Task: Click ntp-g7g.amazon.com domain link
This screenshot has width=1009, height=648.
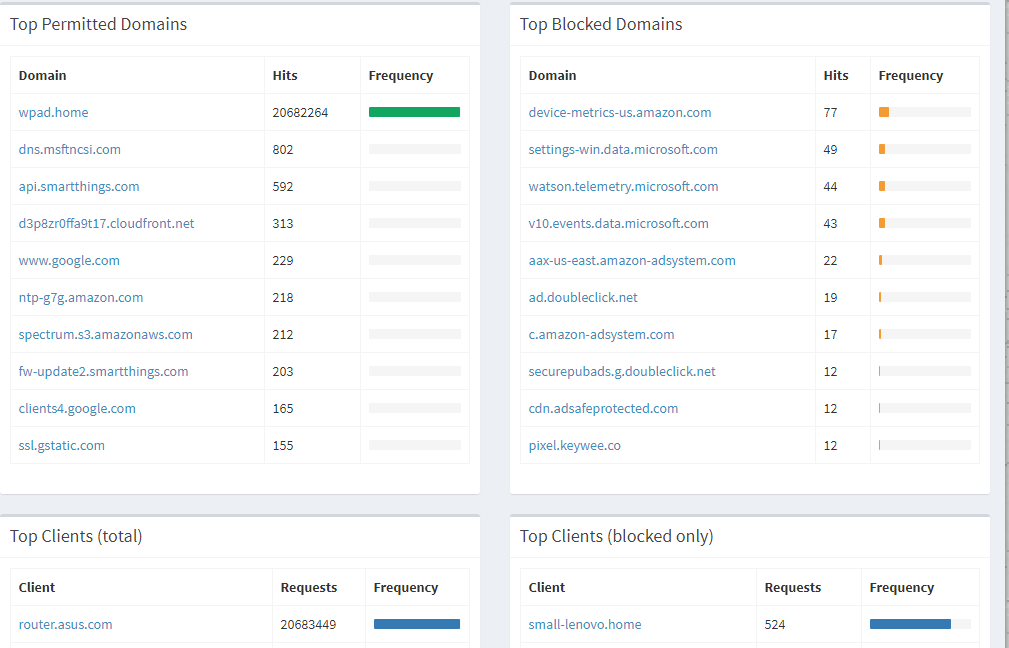Action: pos(80,297)
